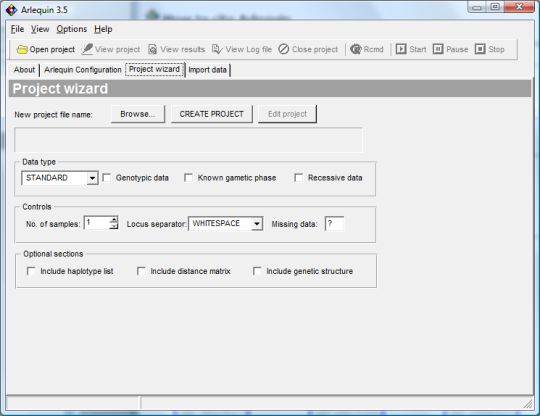Enable the Recessive data checkbox
The height and width of the screenshot is (416, 540).
[299, 178]
